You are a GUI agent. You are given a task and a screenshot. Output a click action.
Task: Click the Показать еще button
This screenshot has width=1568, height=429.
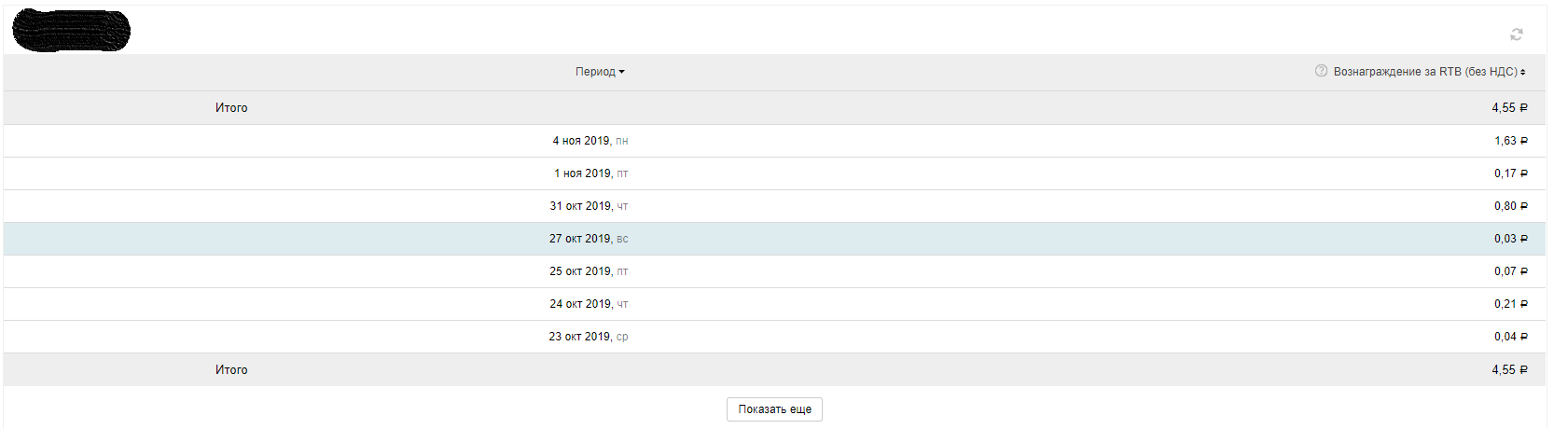pos(774,409)
